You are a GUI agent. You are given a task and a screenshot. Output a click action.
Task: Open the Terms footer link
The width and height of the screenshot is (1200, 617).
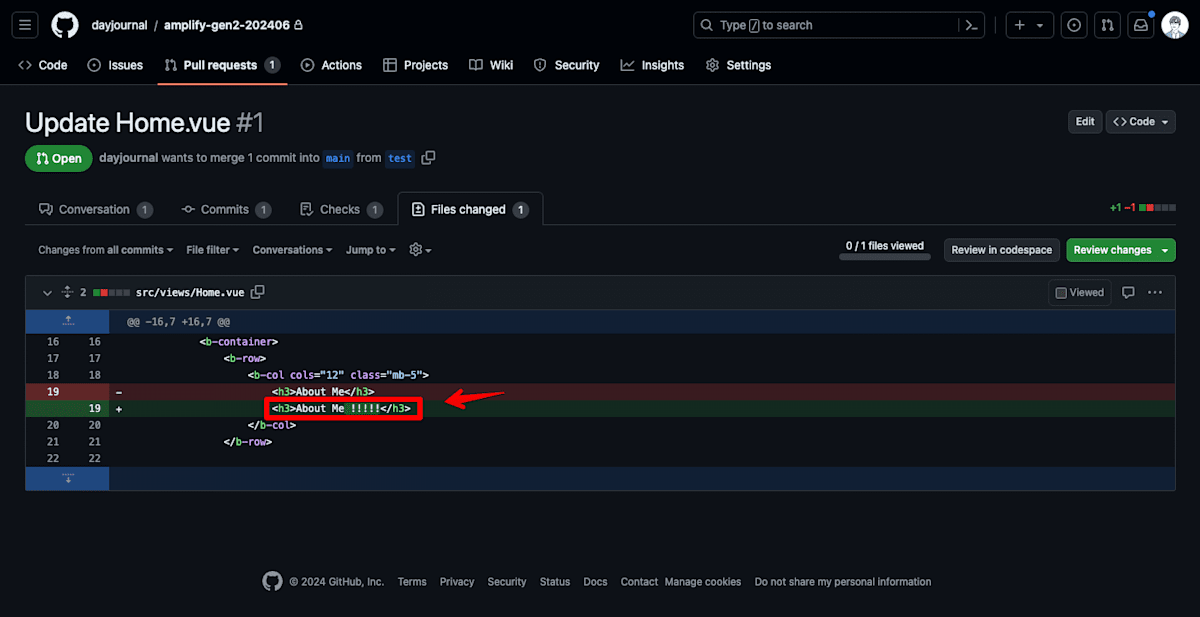412,582
